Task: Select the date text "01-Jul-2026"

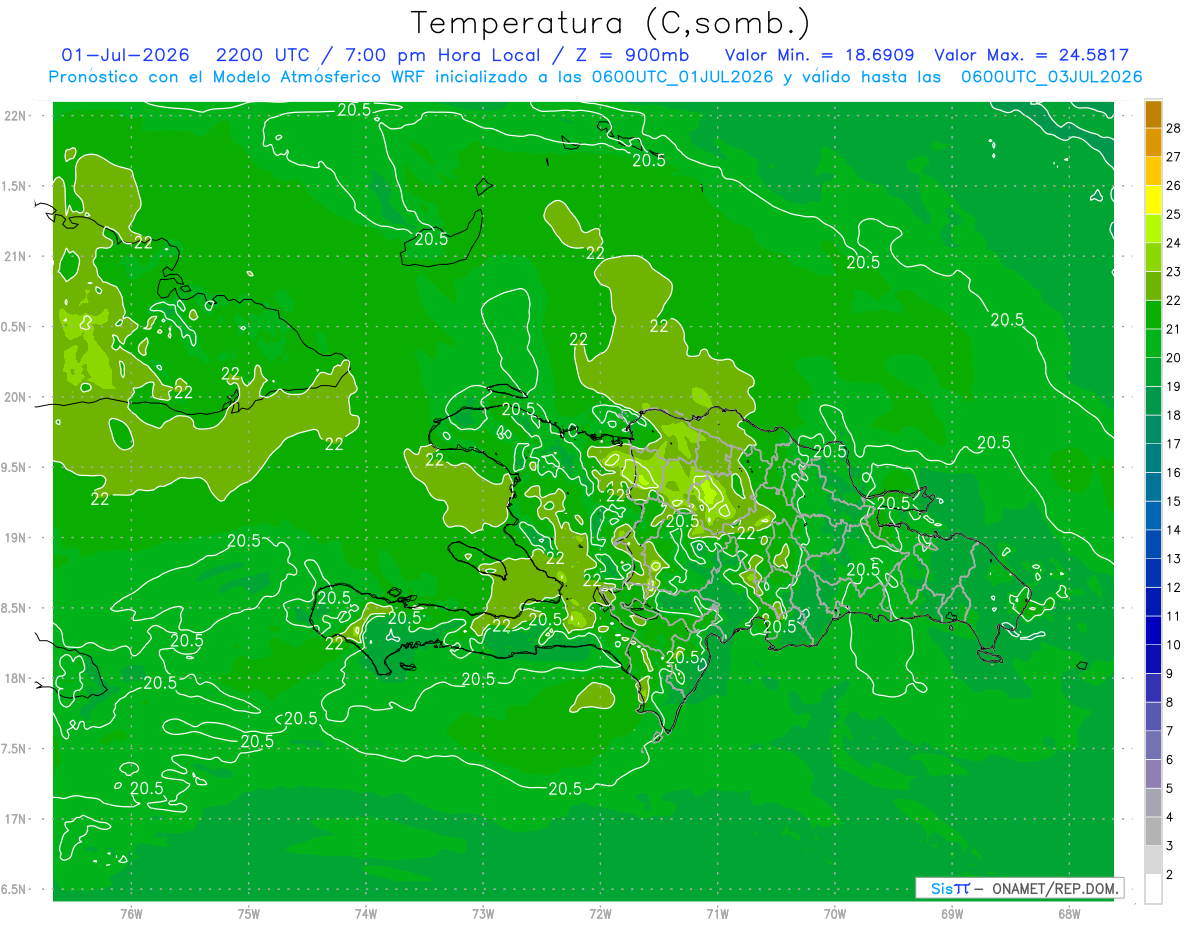Action: coord(126,55)
